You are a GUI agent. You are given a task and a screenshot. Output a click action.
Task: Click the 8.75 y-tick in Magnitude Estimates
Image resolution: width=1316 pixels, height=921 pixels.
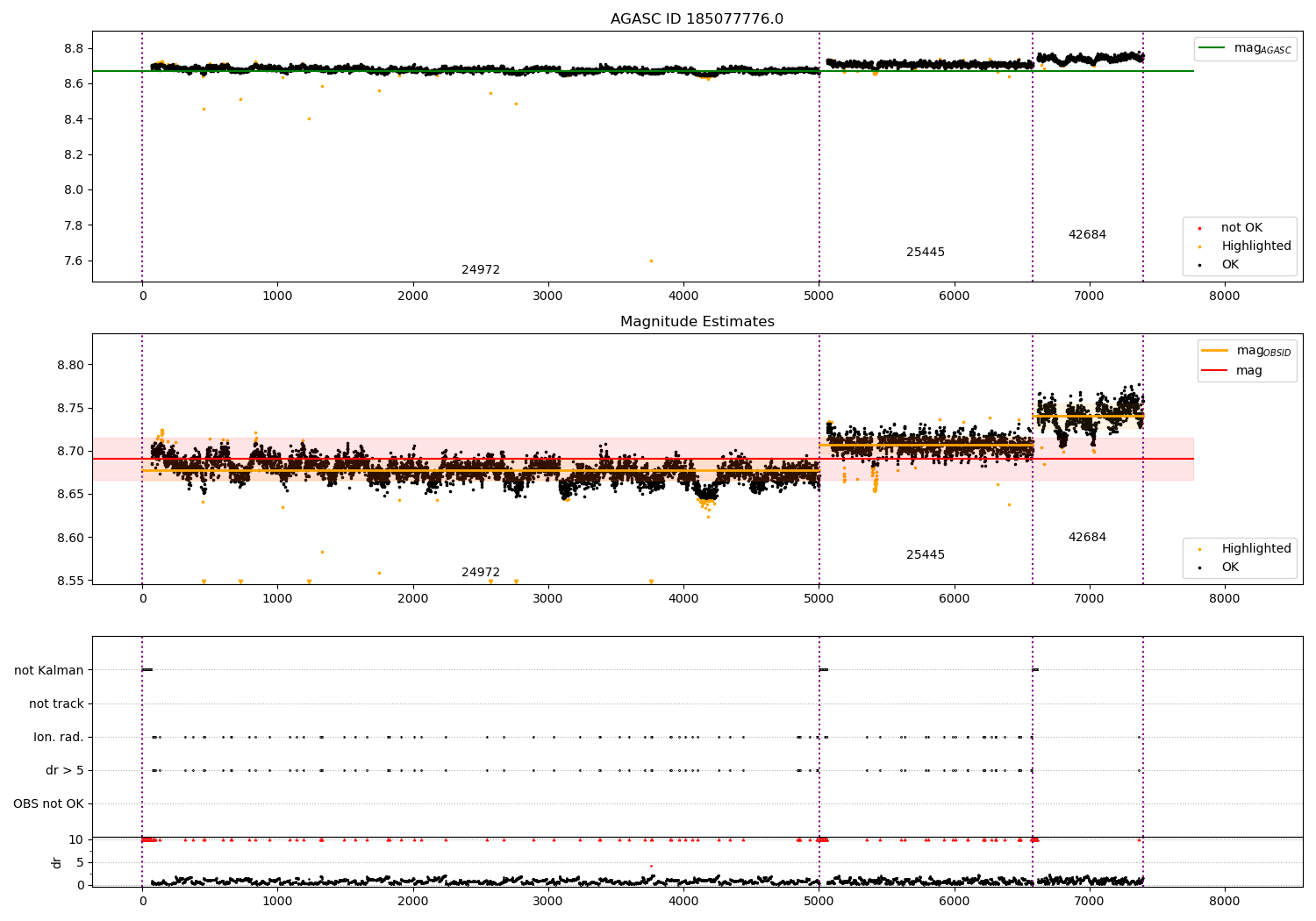tap(70, 409)
